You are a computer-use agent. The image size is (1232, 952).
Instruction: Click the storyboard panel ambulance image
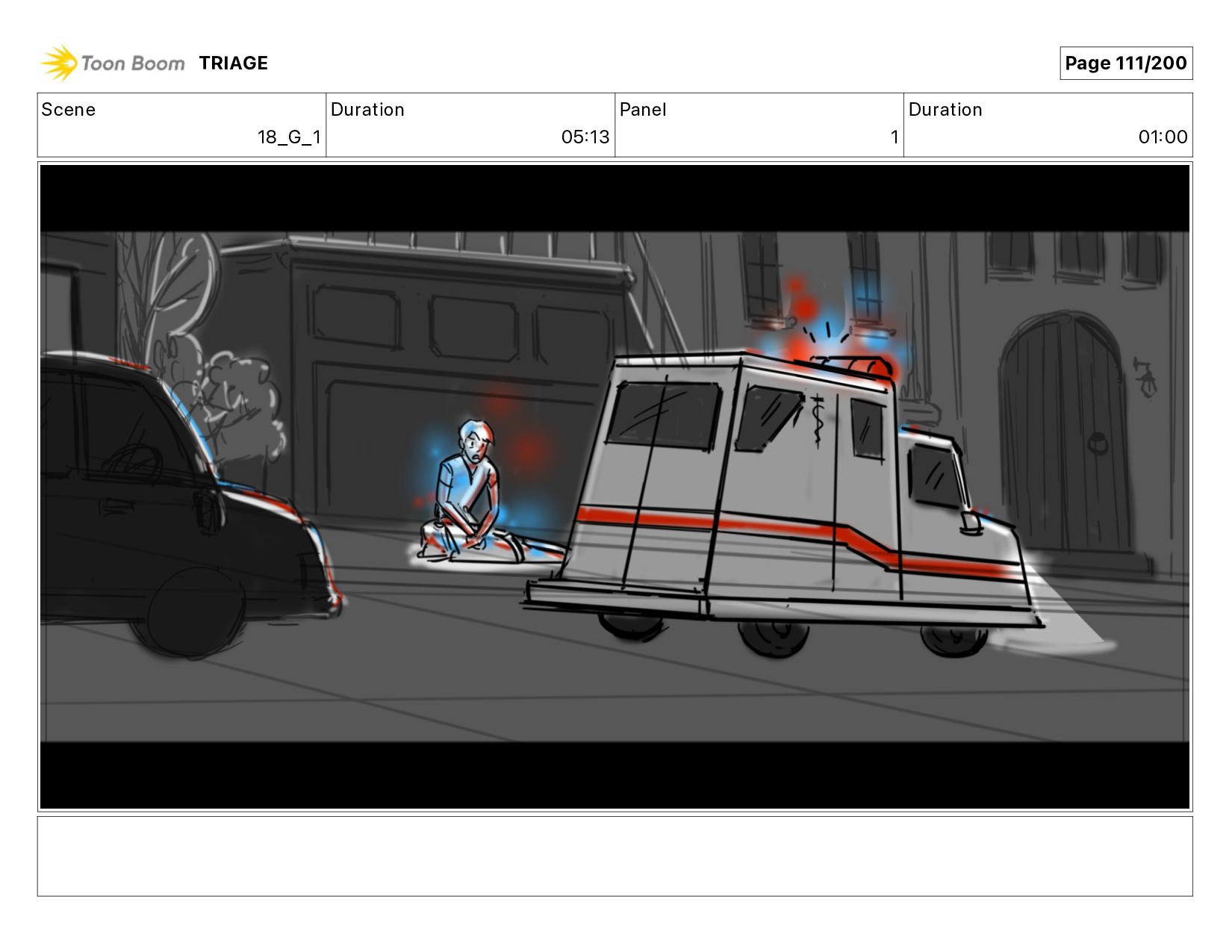coord(615,487)
